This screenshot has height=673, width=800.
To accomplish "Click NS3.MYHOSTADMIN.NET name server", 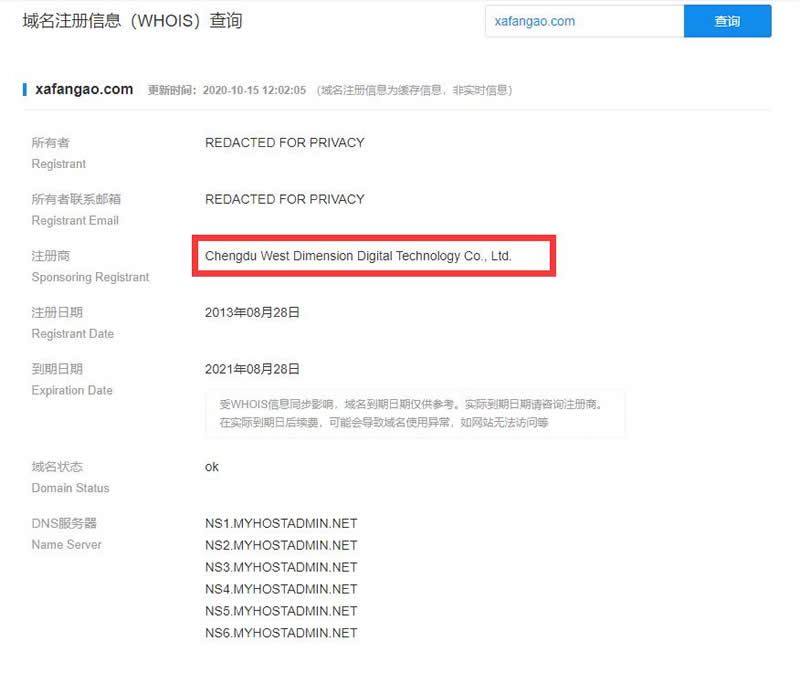I will (x=281, y=567).
